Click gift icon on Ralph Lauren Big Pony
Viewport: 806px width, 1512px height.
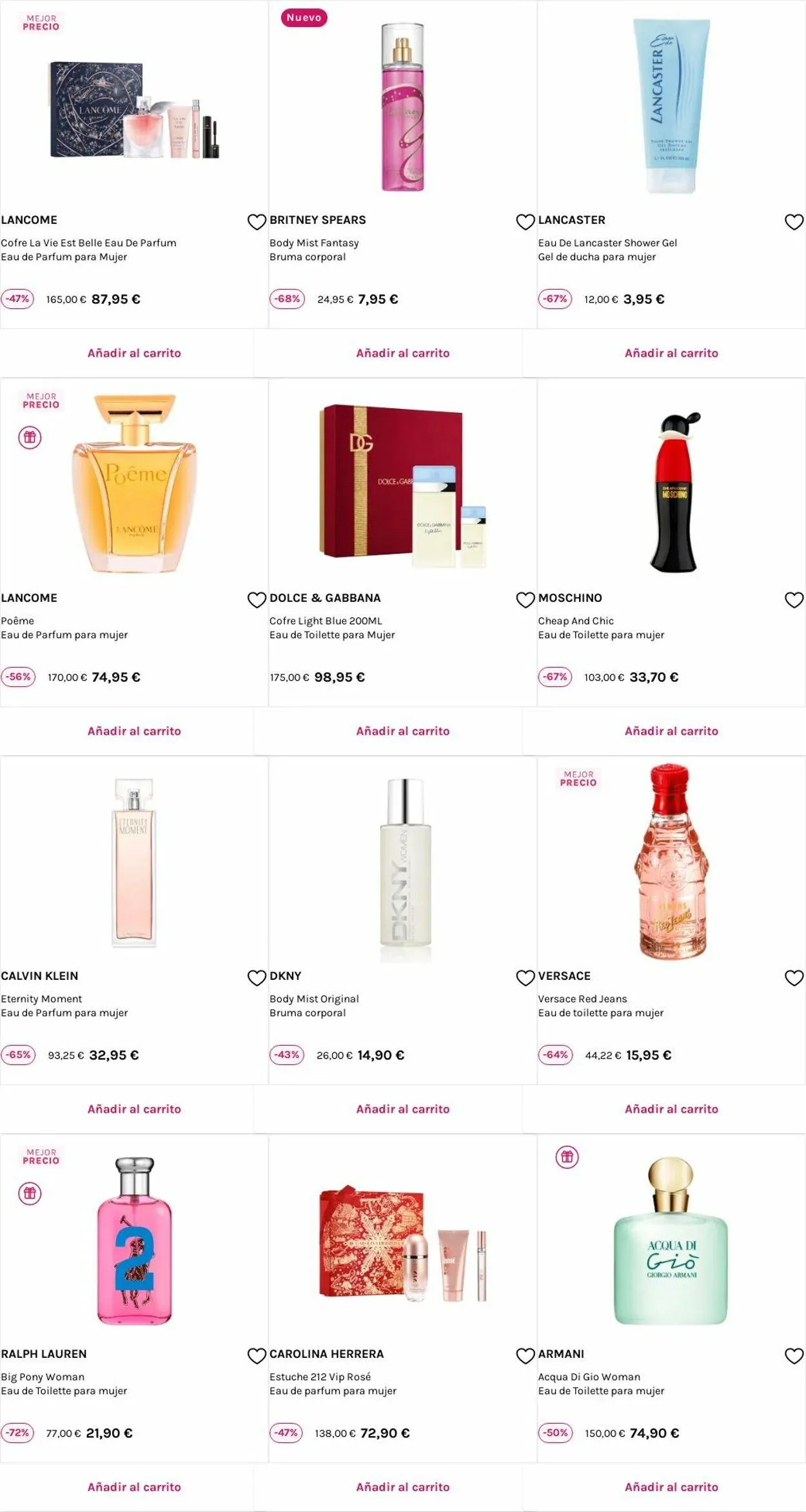(30, 1193)
